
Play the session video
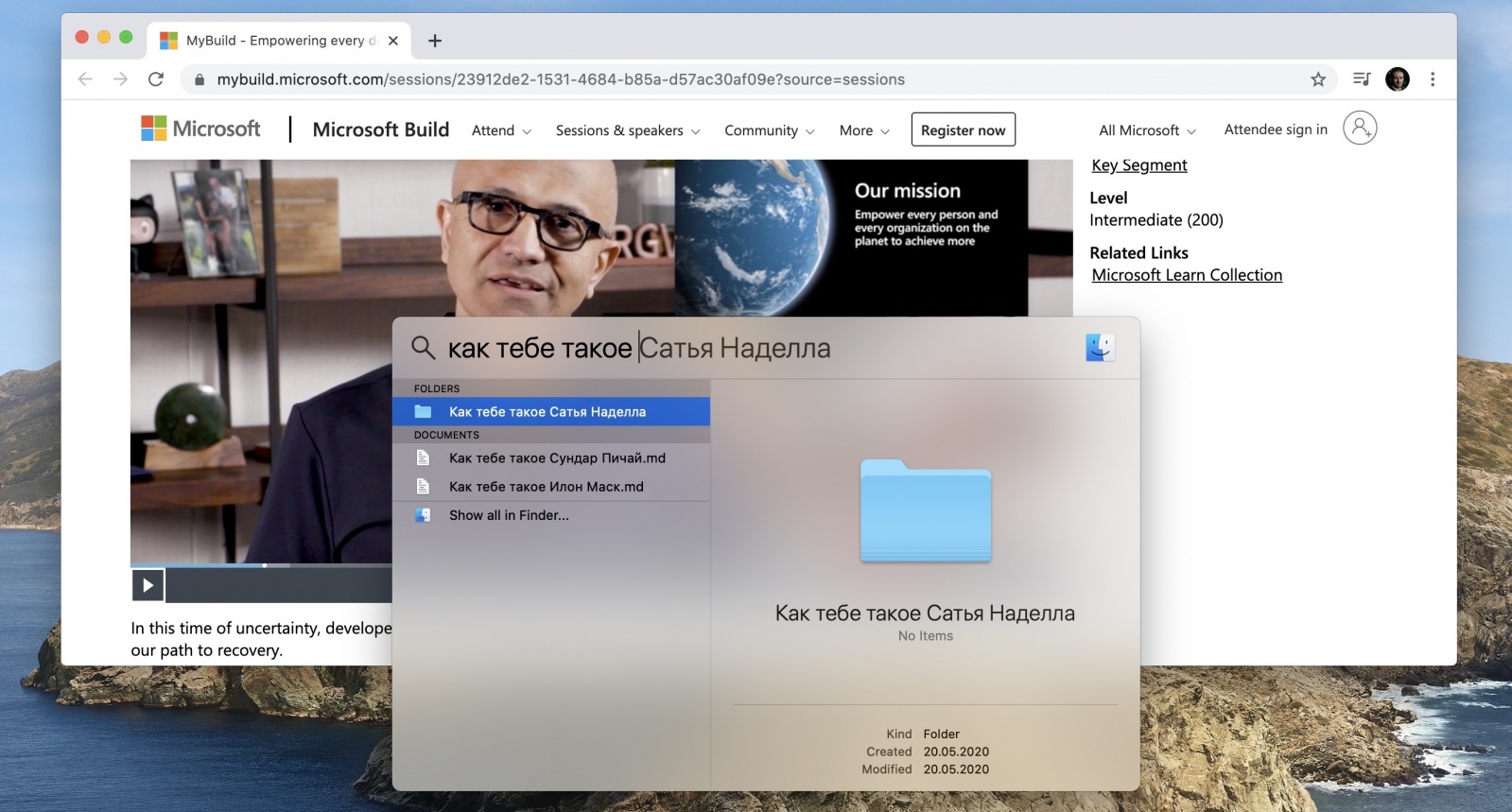tap(148, 585)
